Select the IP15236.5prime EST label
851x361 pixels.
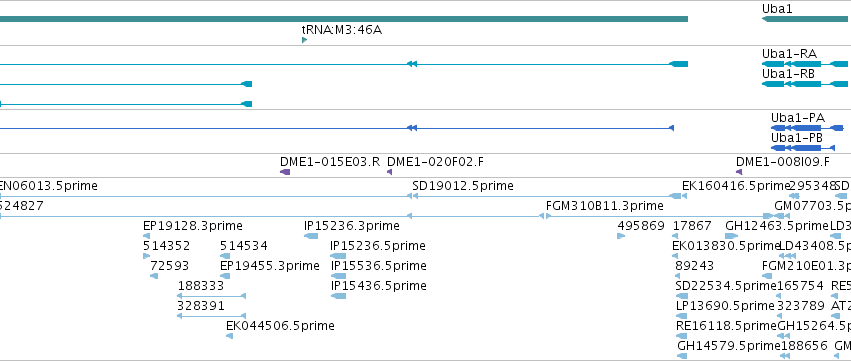(378, 246)
